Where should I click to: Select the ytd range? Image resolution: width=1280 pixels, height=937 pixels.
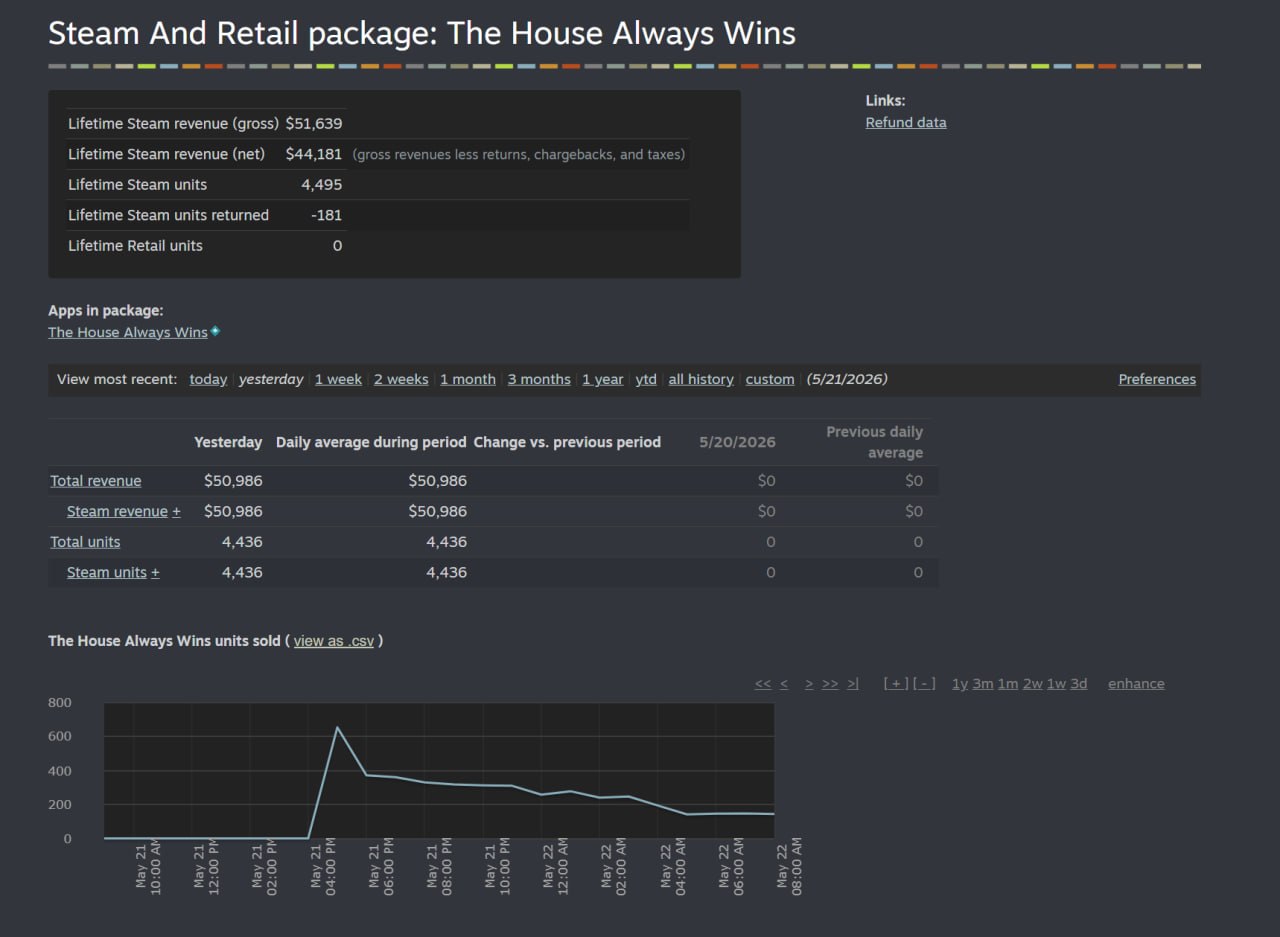646,379
